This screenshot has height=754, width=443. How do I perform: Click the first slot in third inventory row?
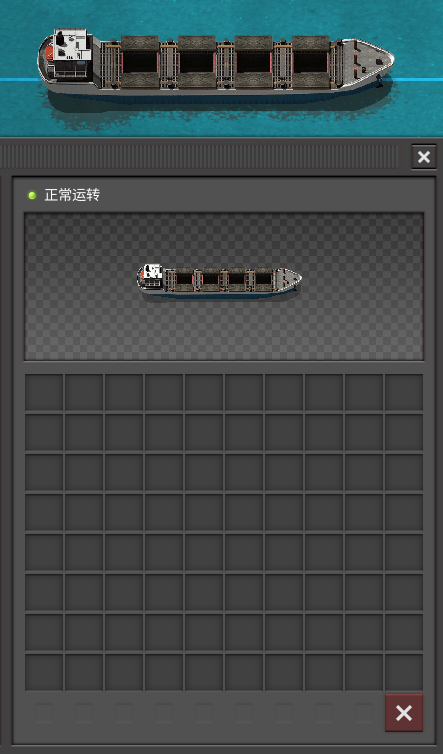click(44, 472)
